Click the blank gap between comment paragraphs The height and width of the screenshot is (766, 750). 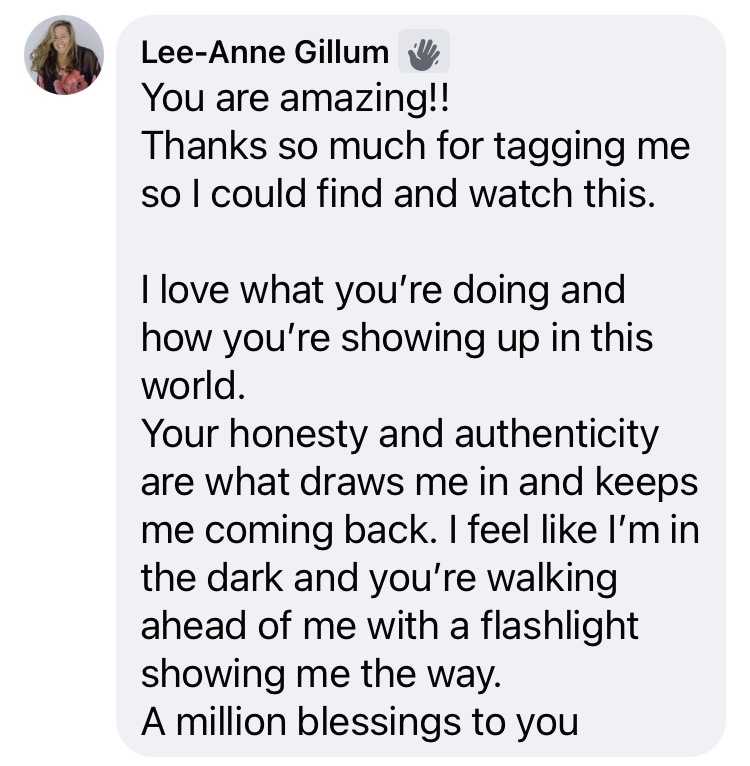click(400, 242)
